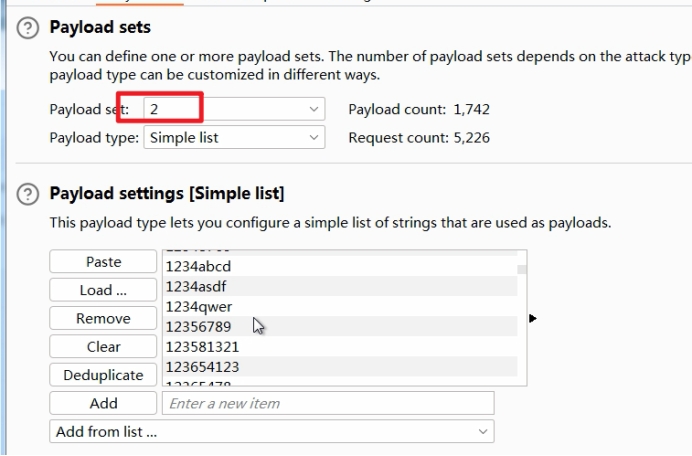Open the Payload set dropdown
Viewport: 692px width, 456px height.
[x=234, y=108]
